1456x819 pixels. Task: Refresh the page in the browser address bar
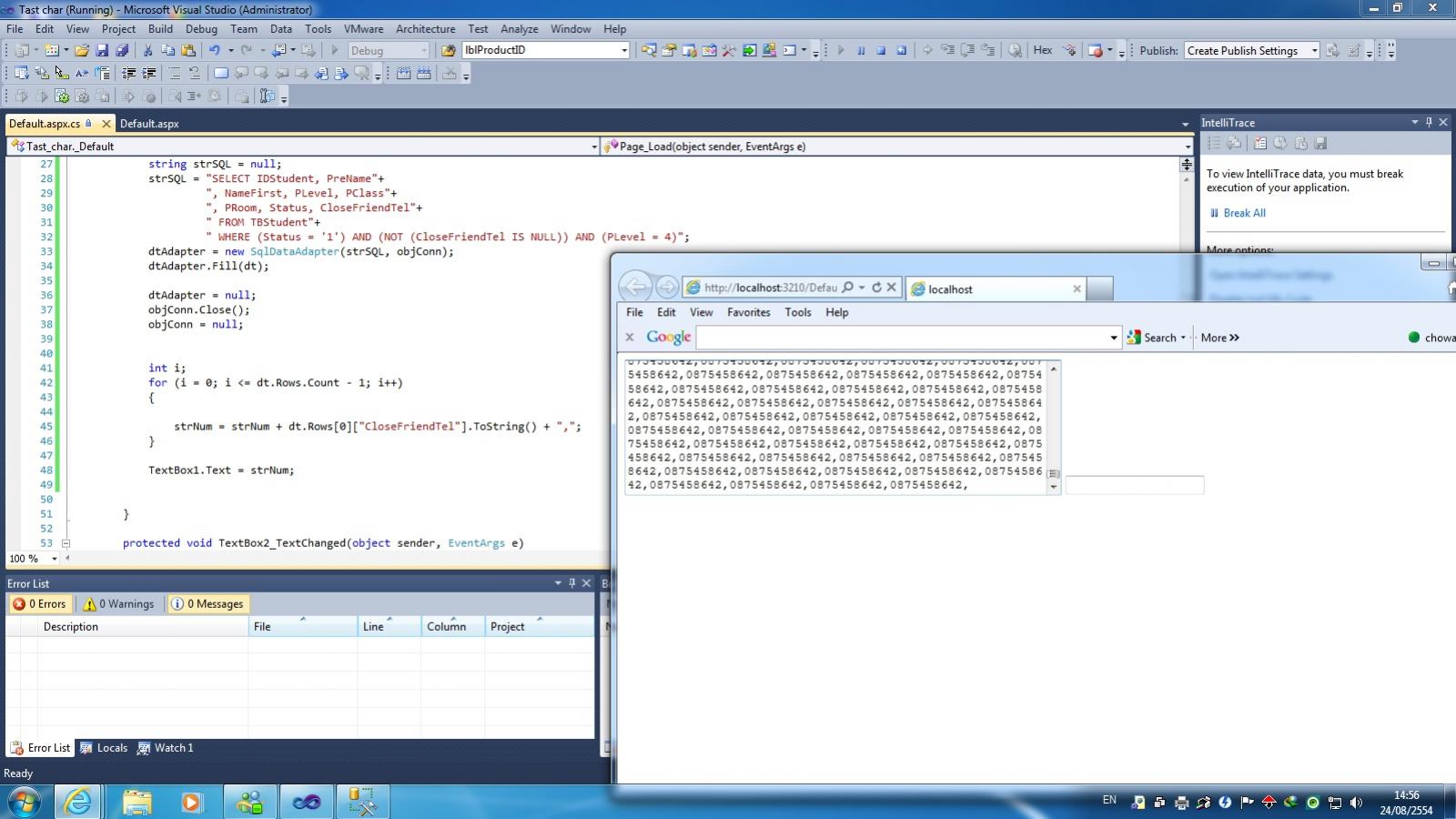click(x=876, y=288)
